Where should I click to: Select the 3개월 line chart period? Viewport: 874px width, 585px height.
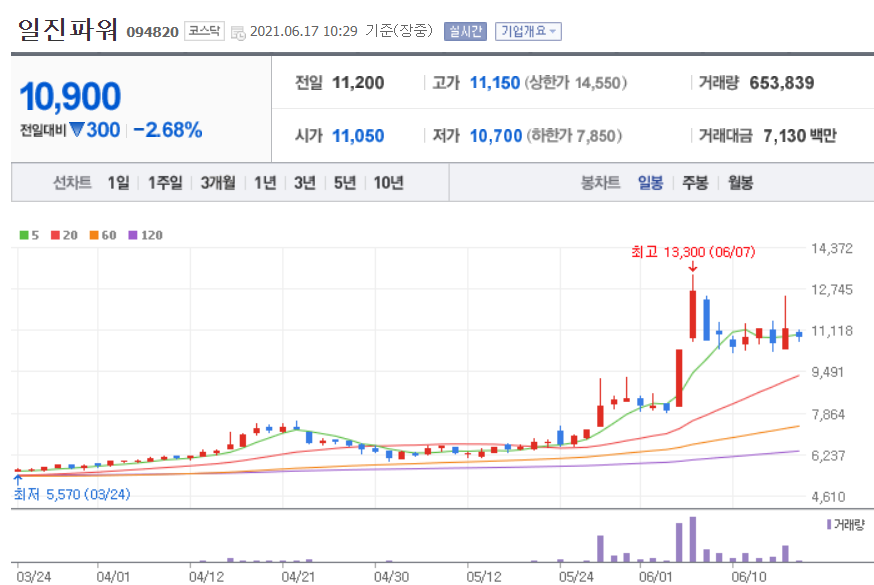pyautogui.click(x=218, y=183)
